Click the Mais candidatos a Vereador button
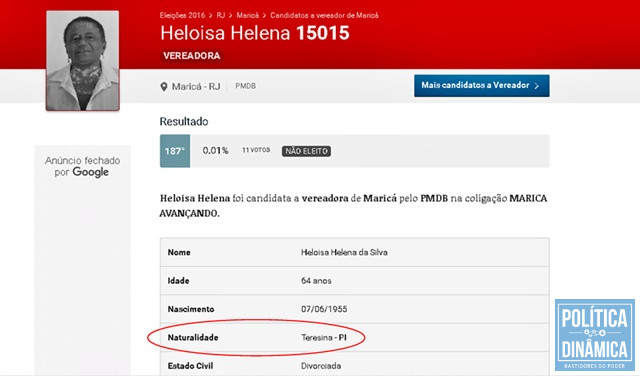Screen dimensions: 640x376 pyautogui.click(x=482, y=86)
